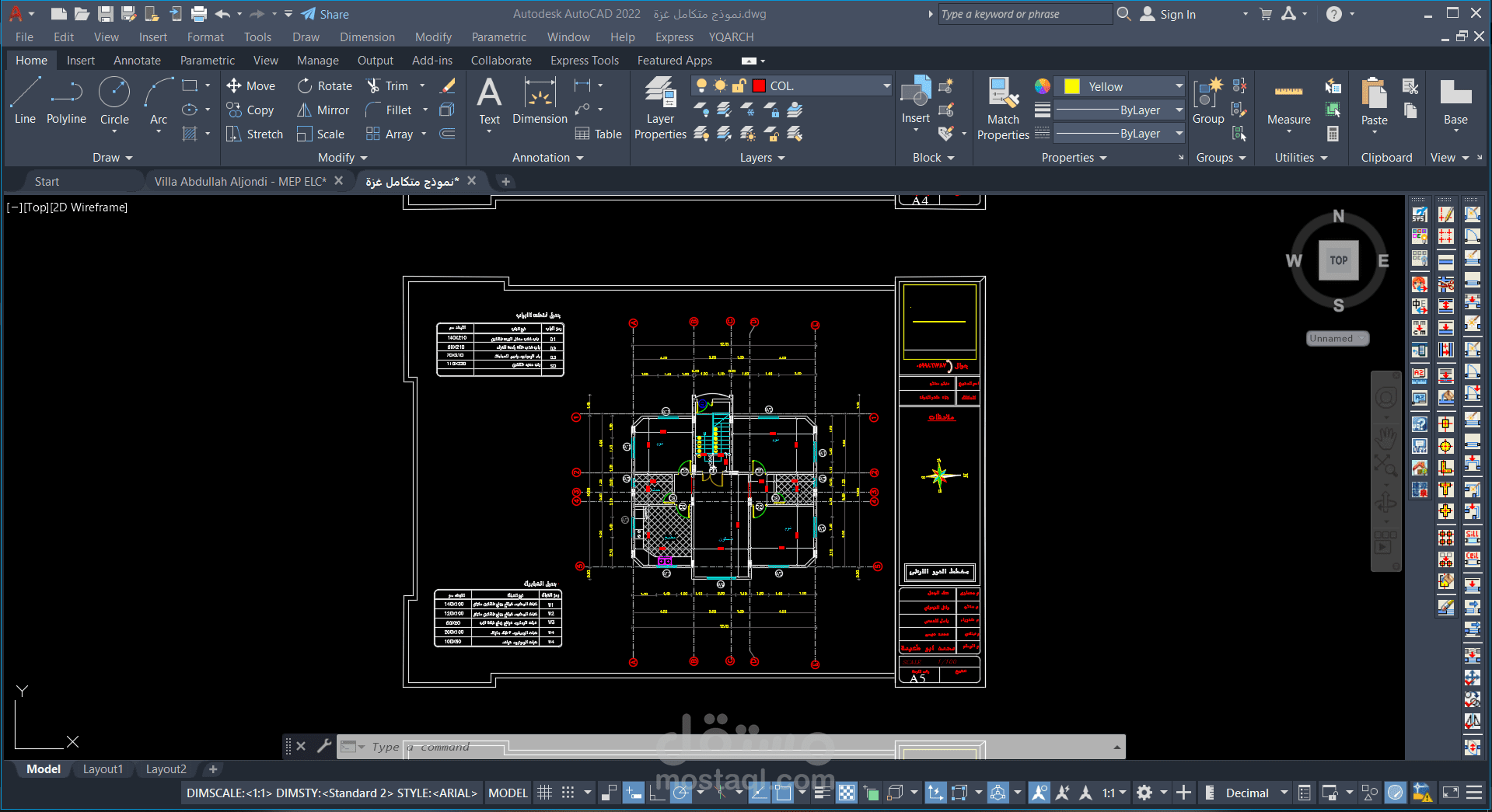Click the Quick Select icon in Utilities
This screenshot has height=812, width=1492.
tap(1333, 110)
